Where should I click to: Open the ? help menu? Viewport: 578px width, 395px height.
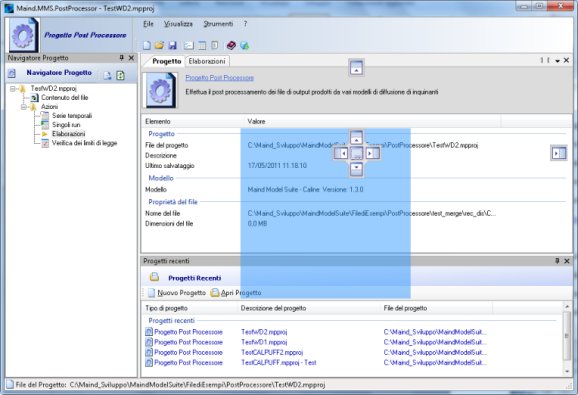(245, 24)
